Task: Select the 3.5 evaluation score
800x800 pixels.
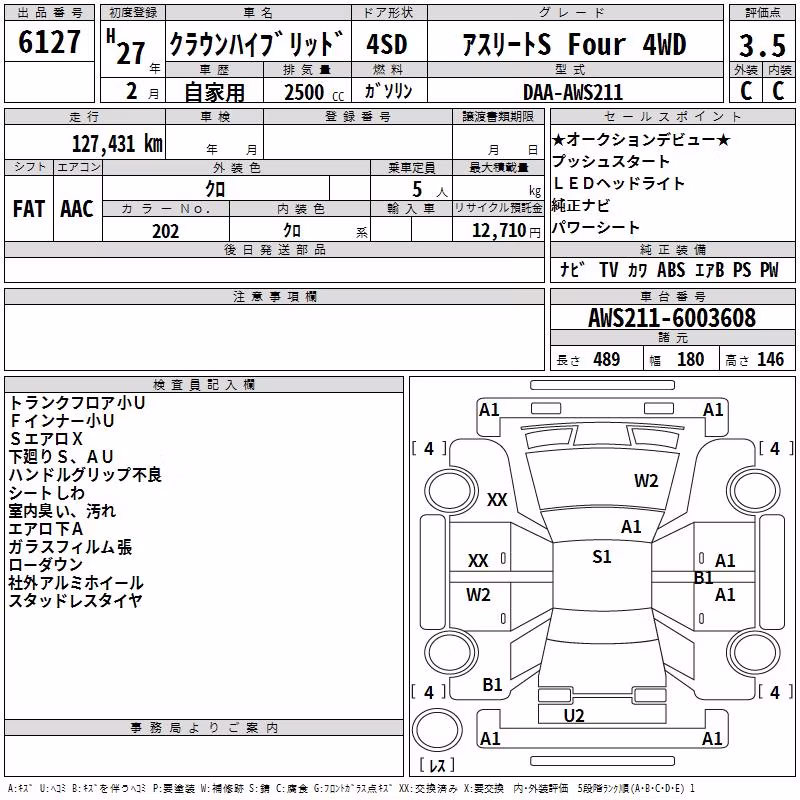Action: 762,45
